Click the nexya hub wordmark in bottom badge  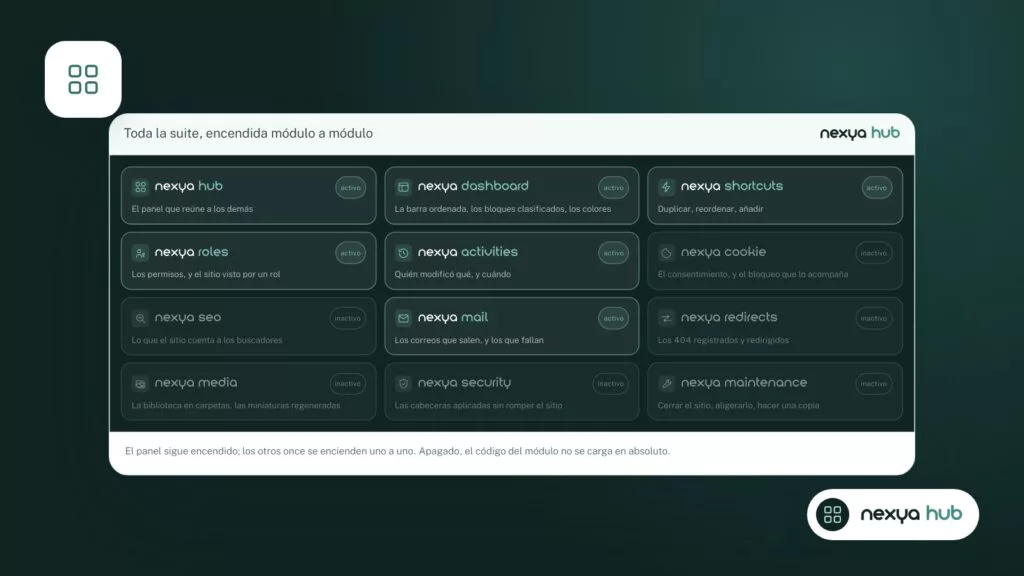[911, 514]
